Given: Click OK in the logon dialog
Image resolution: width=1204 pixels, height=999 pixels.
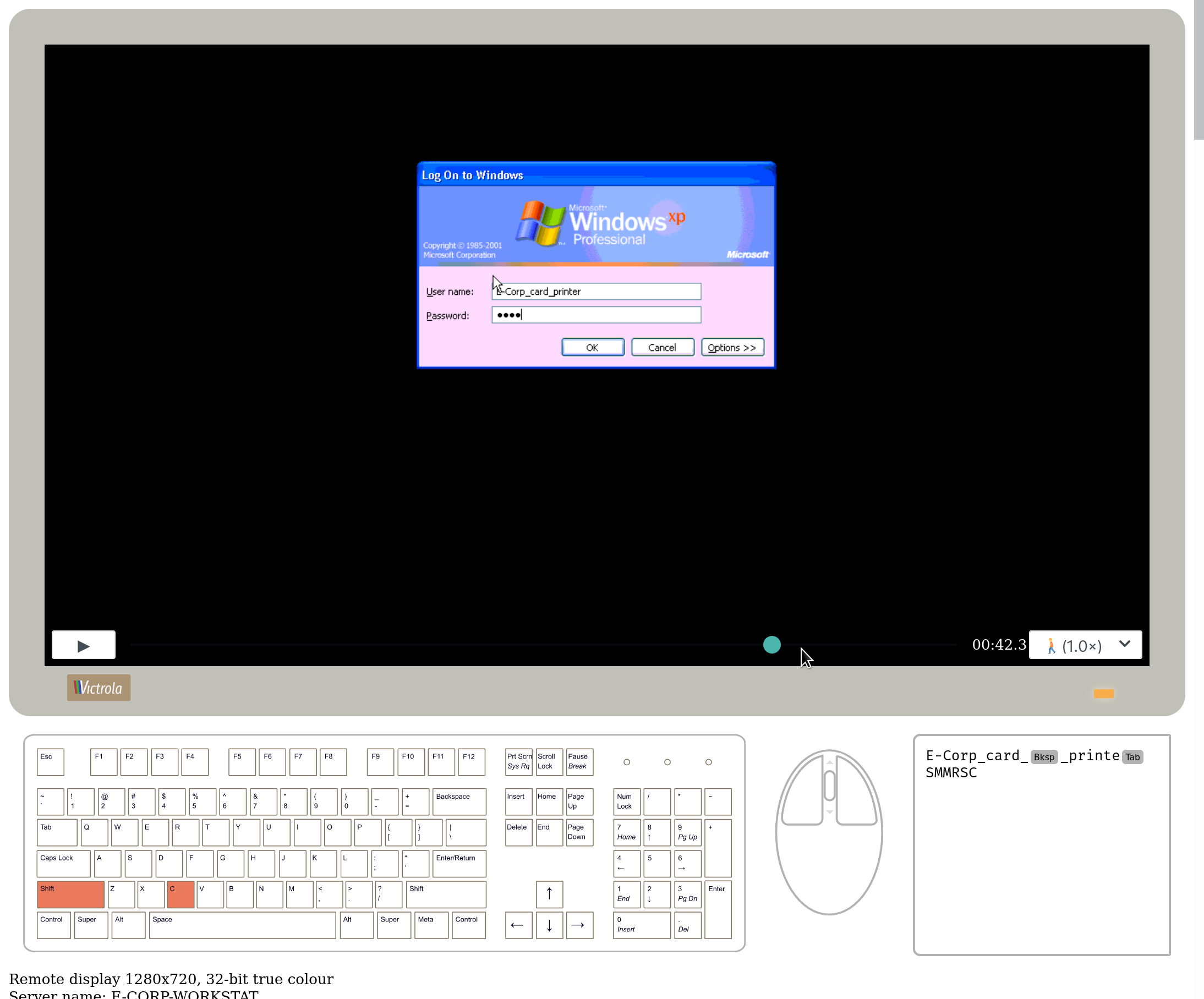Looking at the screenshot, I should pyautogui.click(x=592, y=347).
